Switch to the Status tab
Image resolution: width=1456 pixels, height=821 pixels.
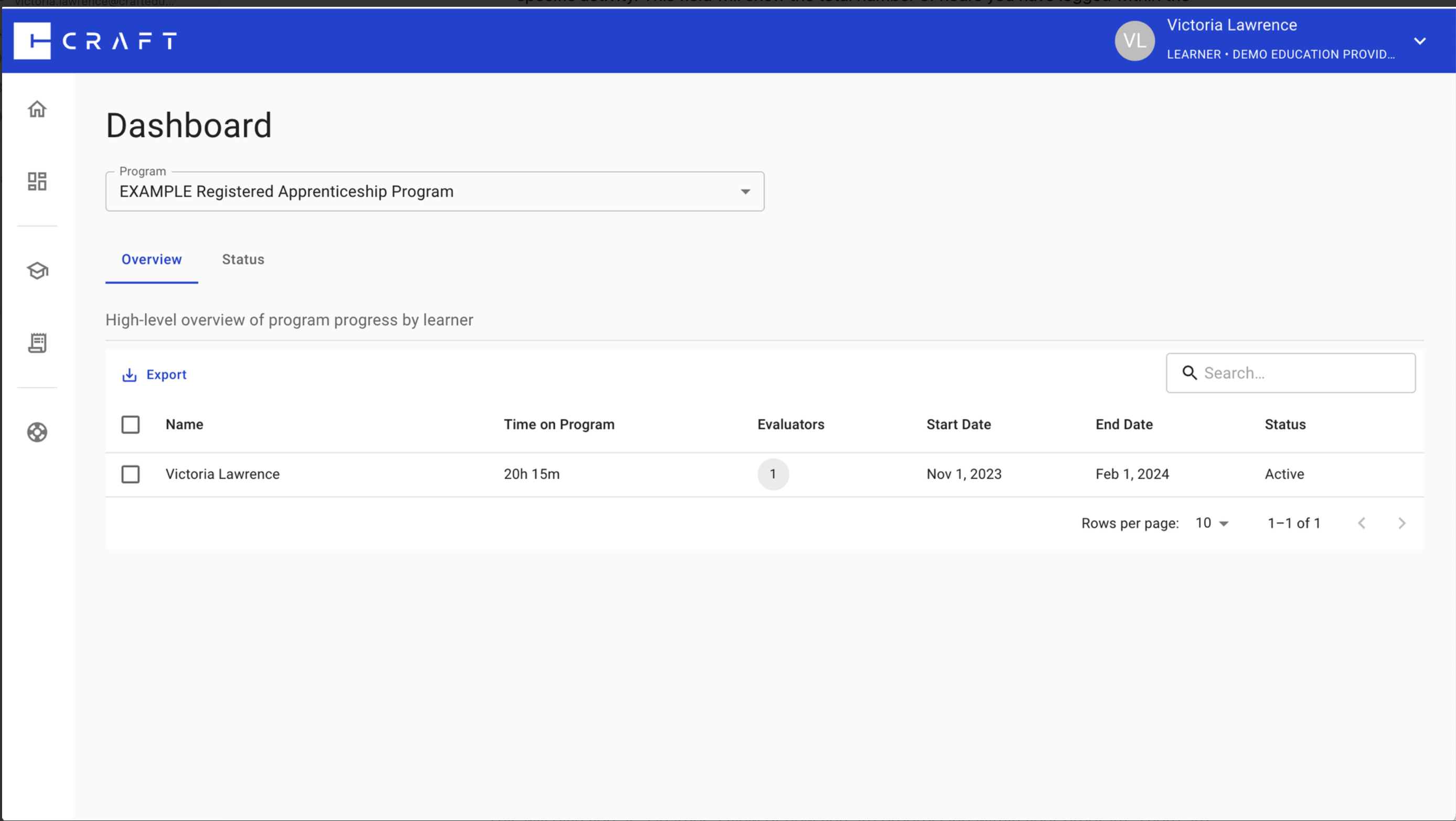[x=243, y=260]
